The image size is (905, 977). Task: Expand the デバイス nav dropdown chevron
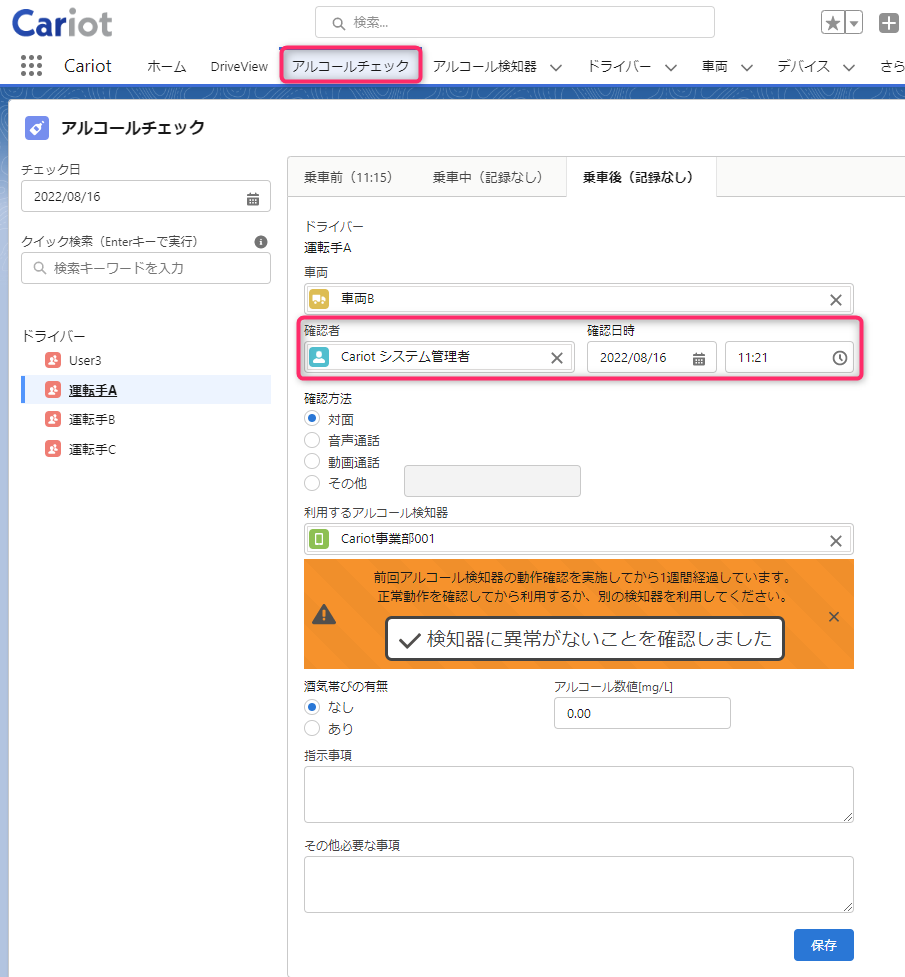848,67
